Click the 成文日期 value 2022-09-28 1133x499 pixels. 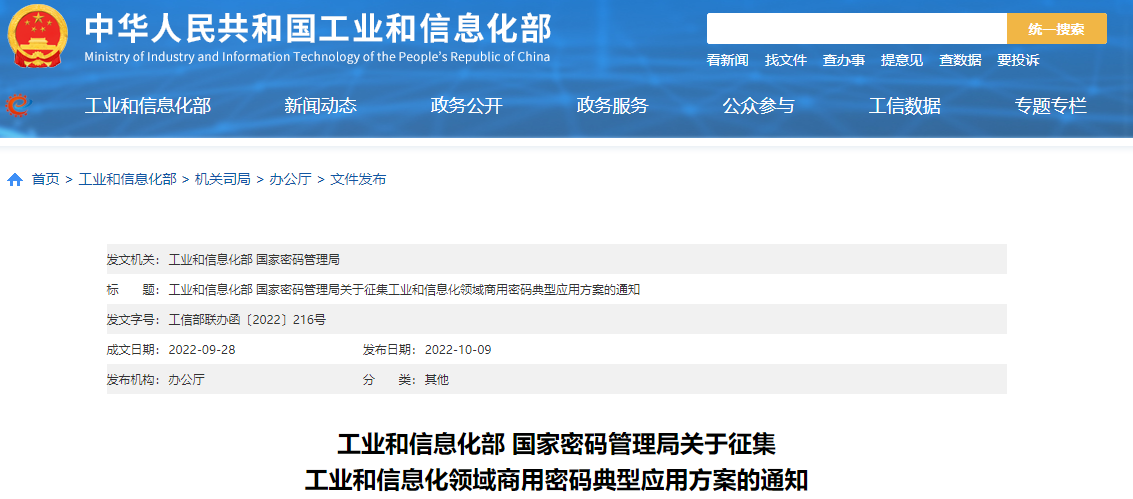tap(202, 350)
